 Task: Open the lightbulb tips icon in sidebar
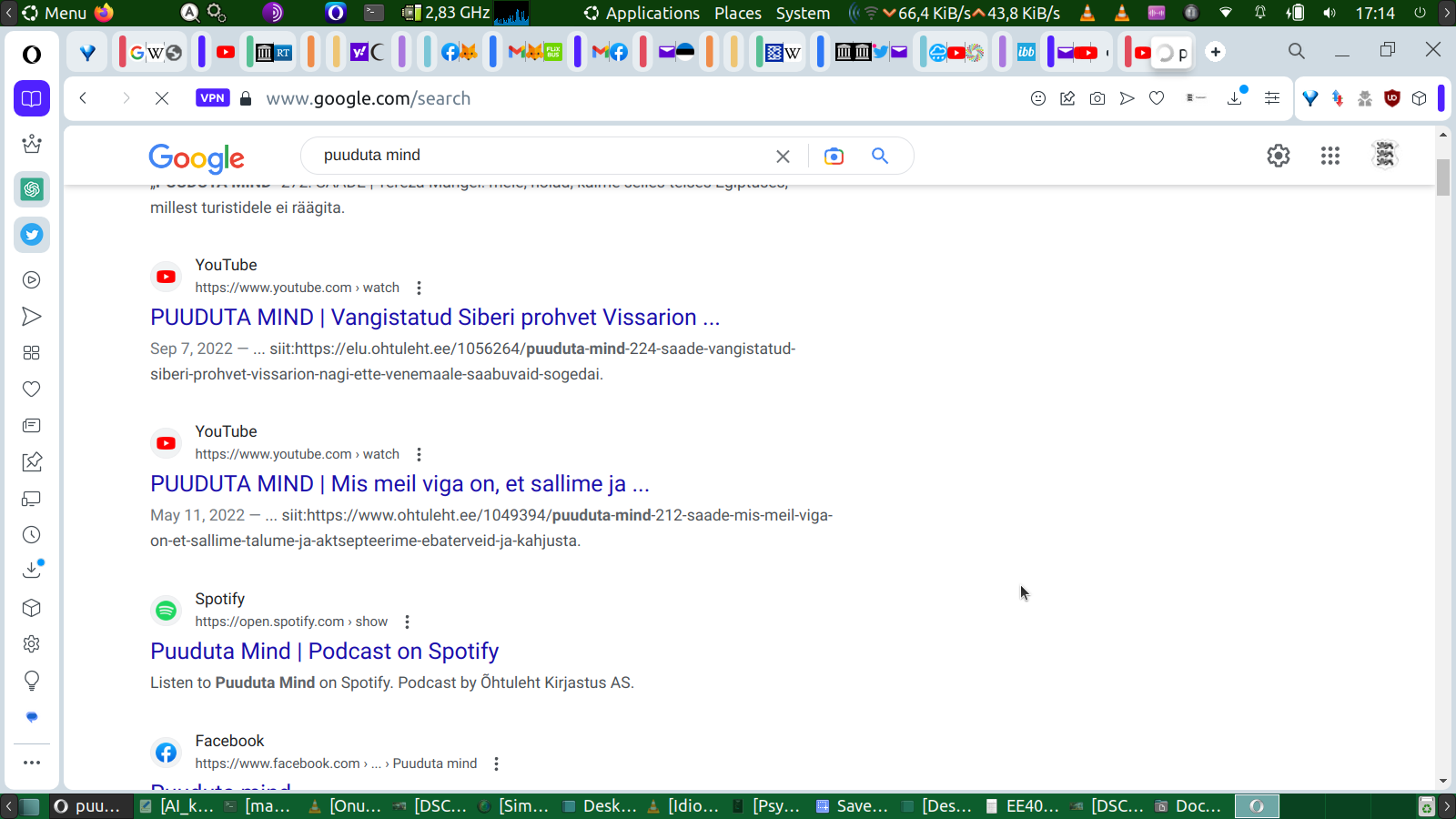point(32,681)
